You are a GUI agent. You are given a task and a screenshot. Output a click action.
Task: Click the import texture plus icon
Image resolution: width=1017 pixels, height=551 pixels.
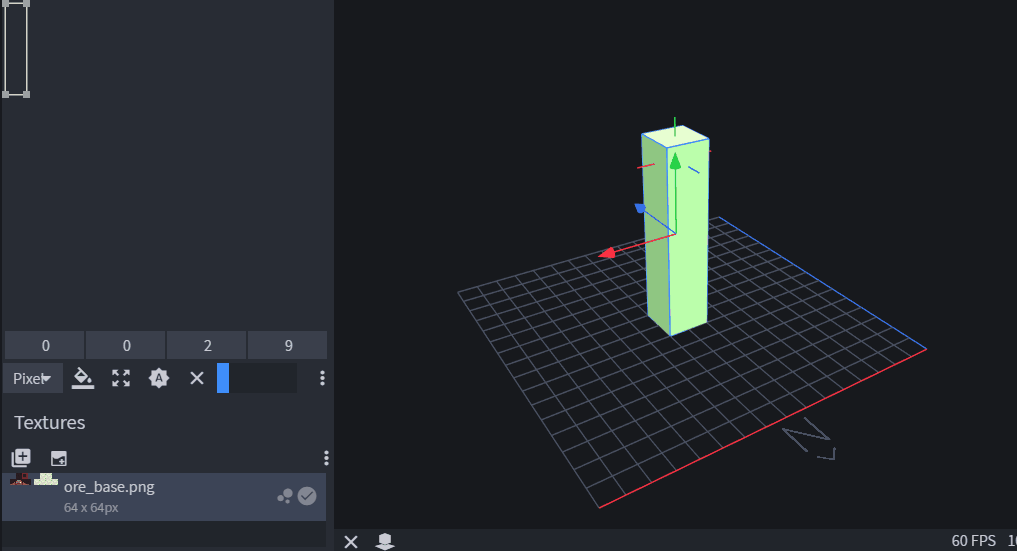point(21,458)
